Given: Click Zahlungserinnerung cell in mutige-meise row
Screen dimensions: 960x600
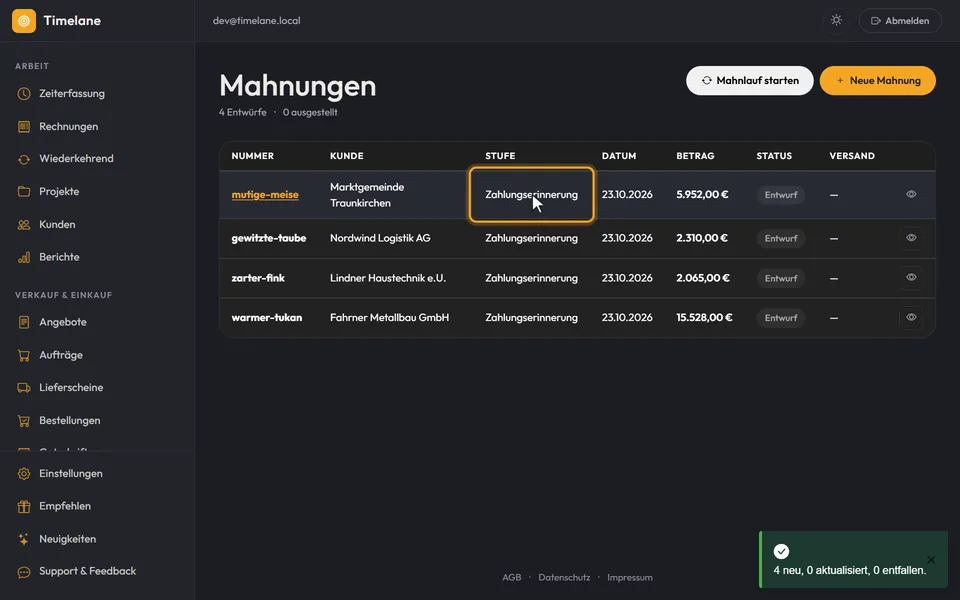Looking at the screenshot, I should 531,195.
